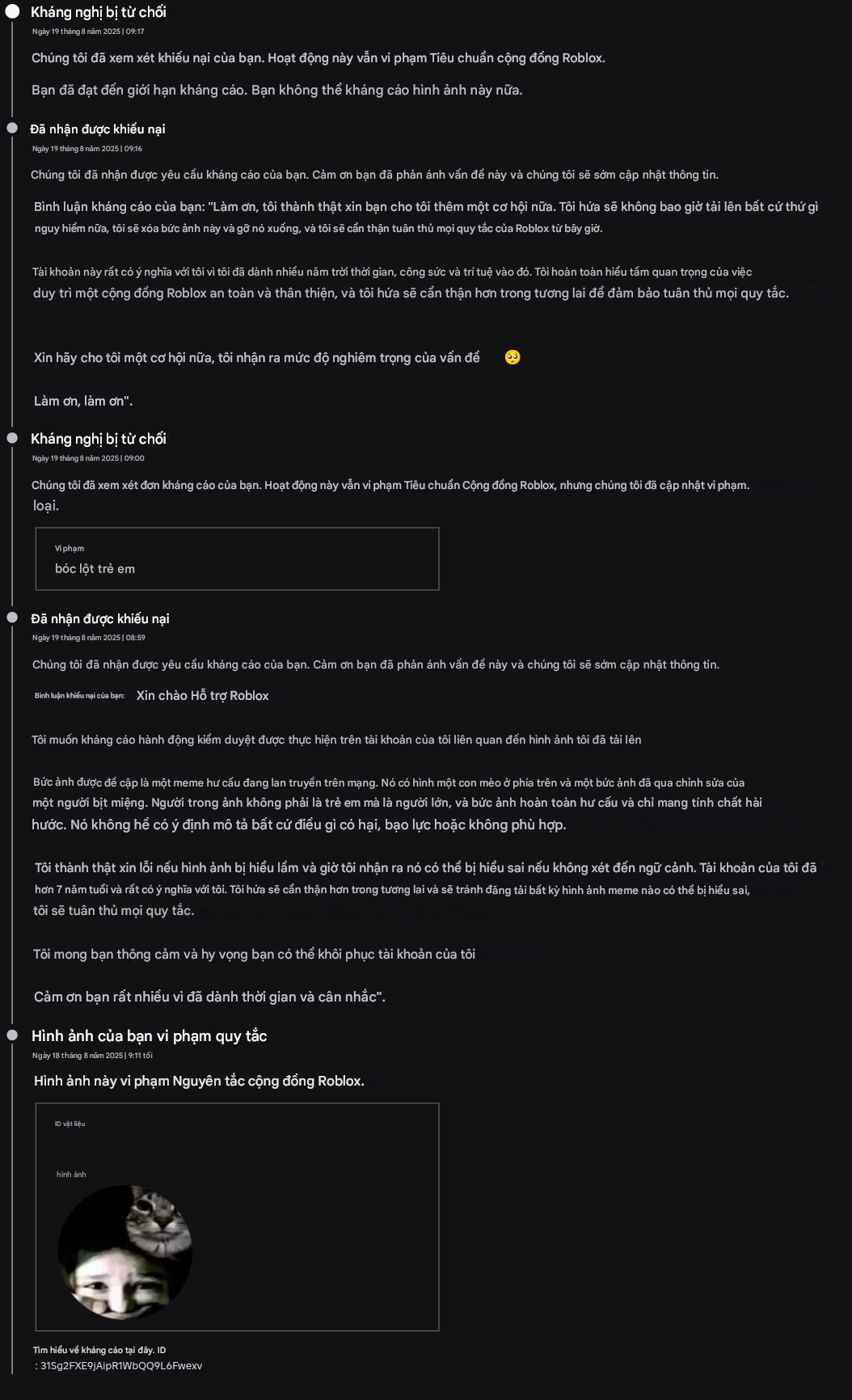
Task: Click the pleading face emoji in the appeal comment
Action: point(512,357)
